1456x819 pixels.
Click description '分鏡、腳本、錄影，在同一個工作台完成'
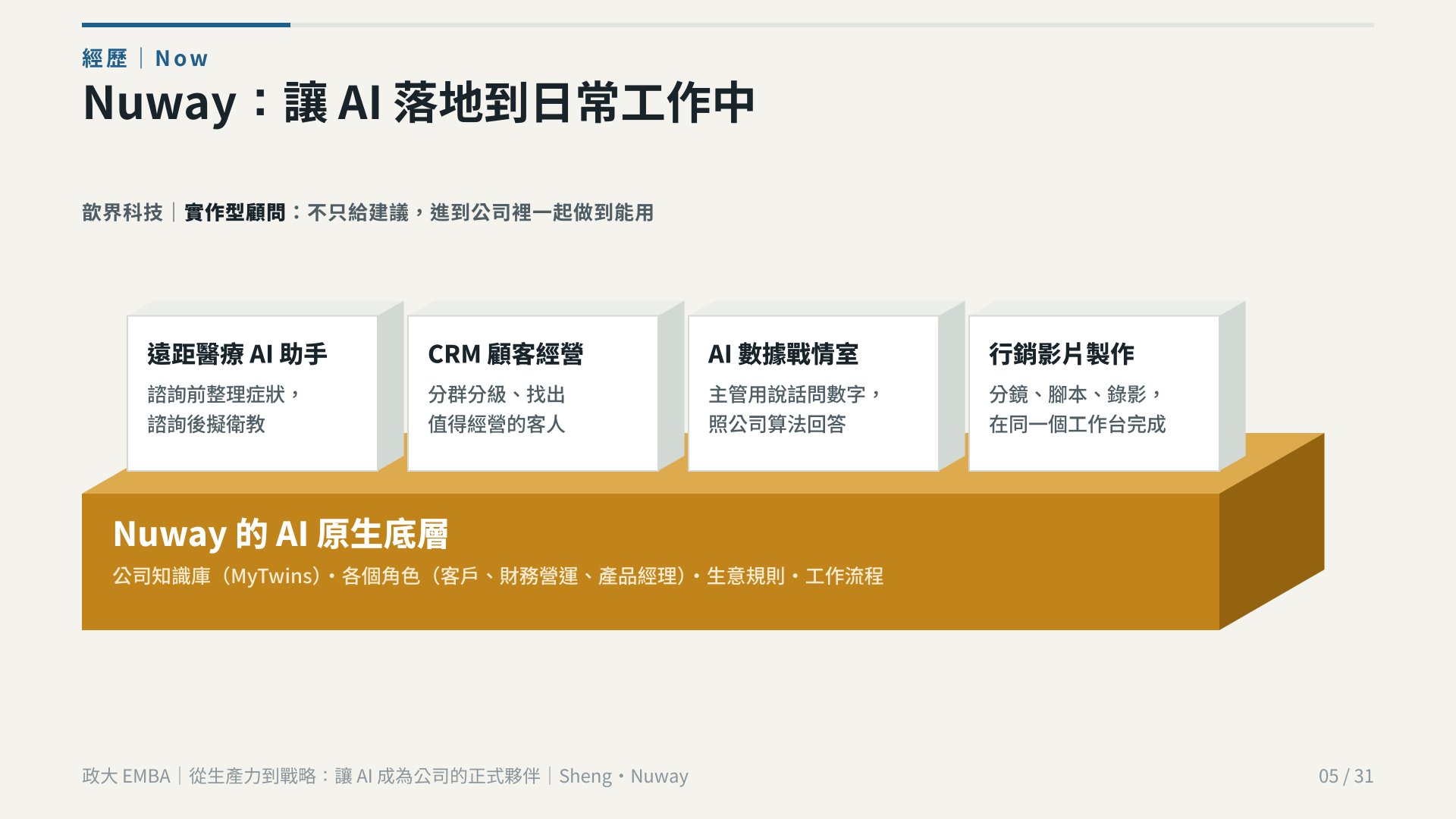point(1077,409)
